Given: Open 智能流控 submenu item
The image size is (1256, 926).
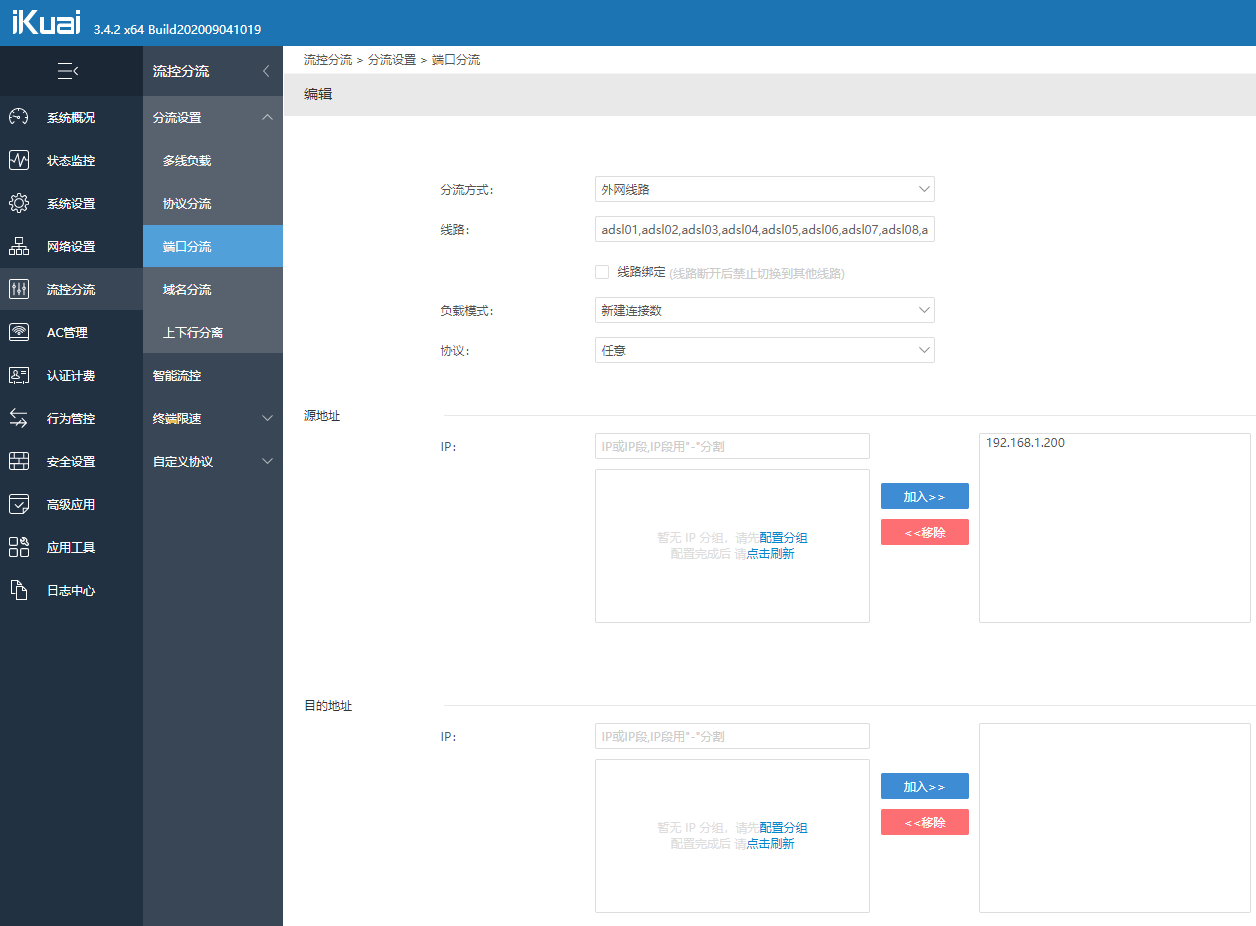Looking at the screenshot, I should coord(213,375).
